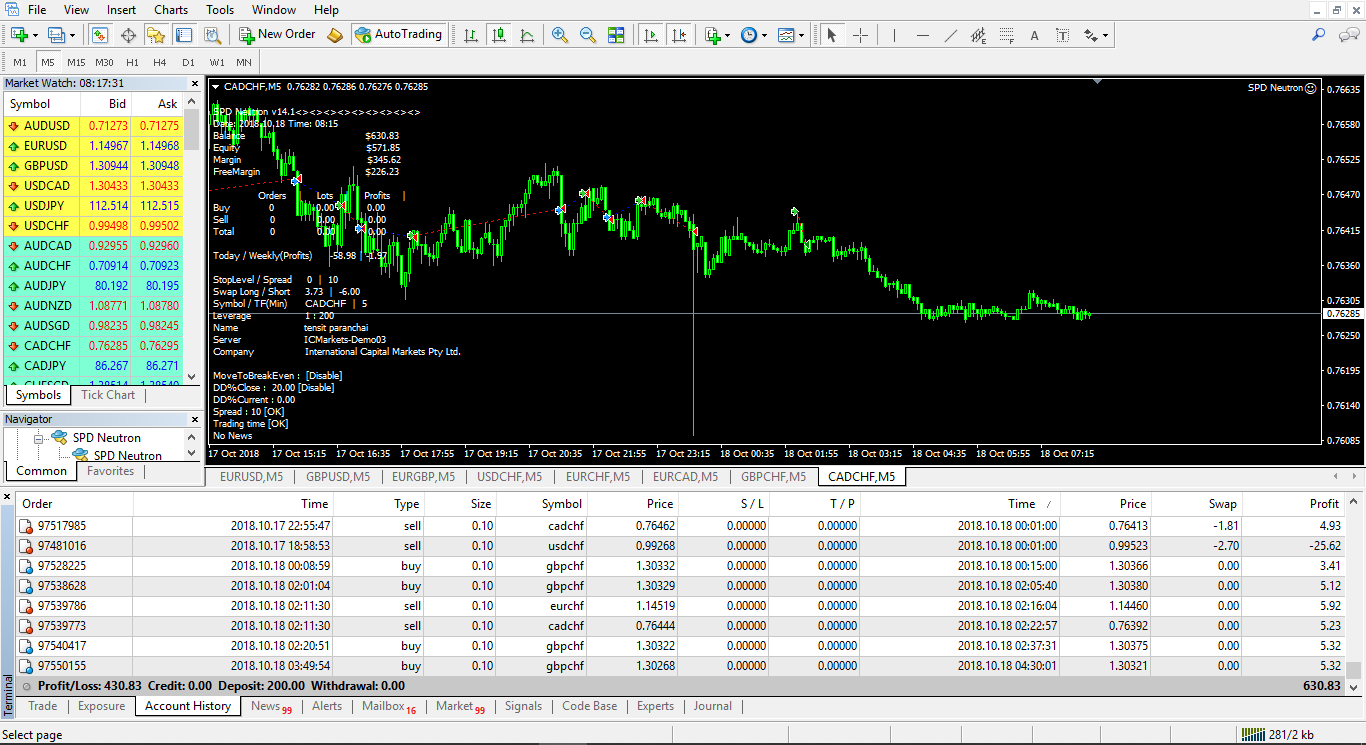Switch to the EURUSD,M5 chart tab
The height and width of the screenshot is (745, 1366).
pyautogui.click(x=251, y=477)
